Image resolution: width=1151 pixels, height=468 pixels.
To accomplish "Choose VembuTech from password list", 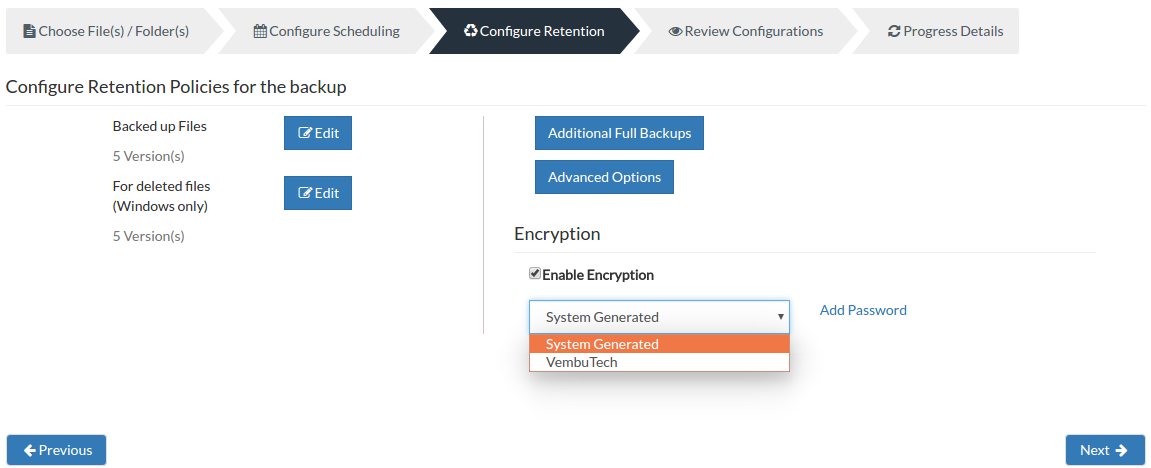I will point(659,362).
